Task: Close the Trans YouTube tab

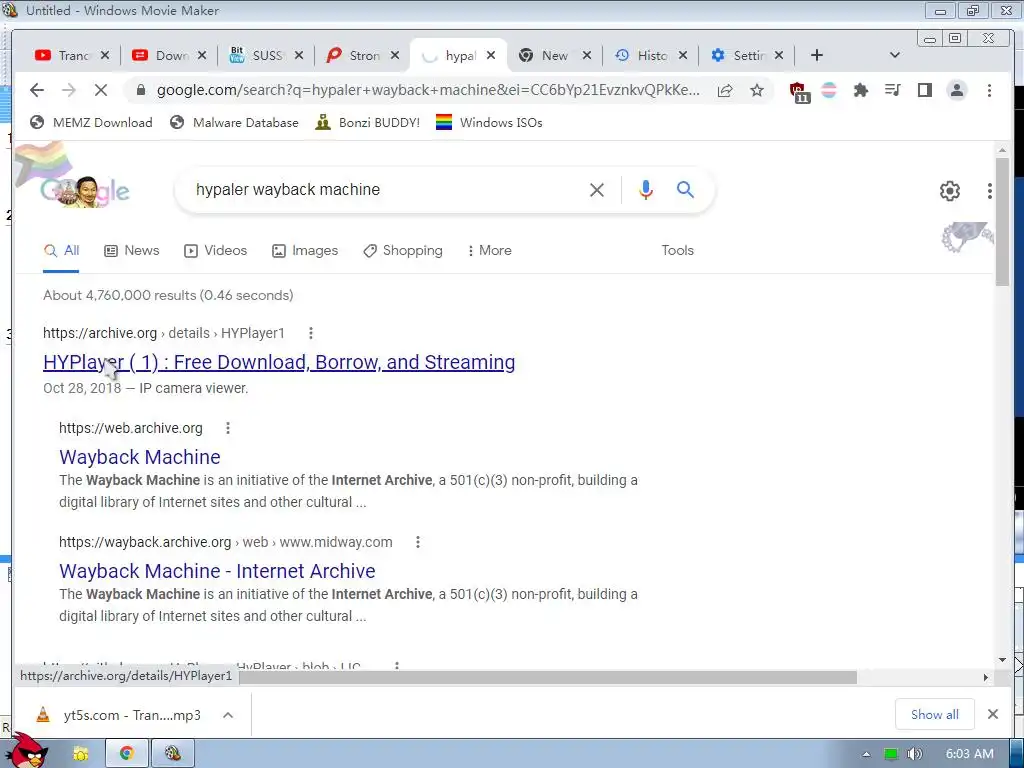Action: [x=105, y=56]
